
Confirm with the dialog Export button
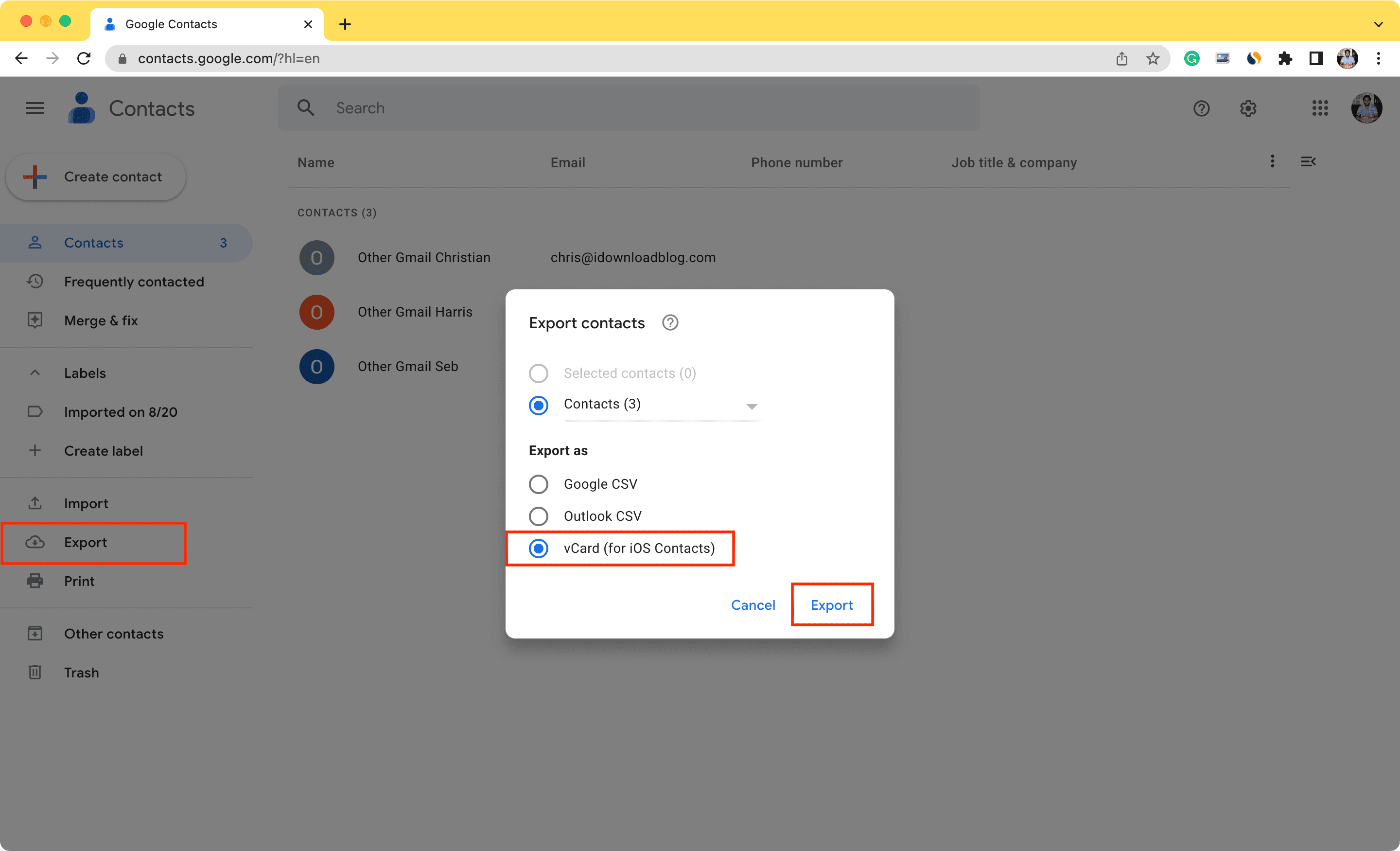pyautogui.click(x=832, y=605)
